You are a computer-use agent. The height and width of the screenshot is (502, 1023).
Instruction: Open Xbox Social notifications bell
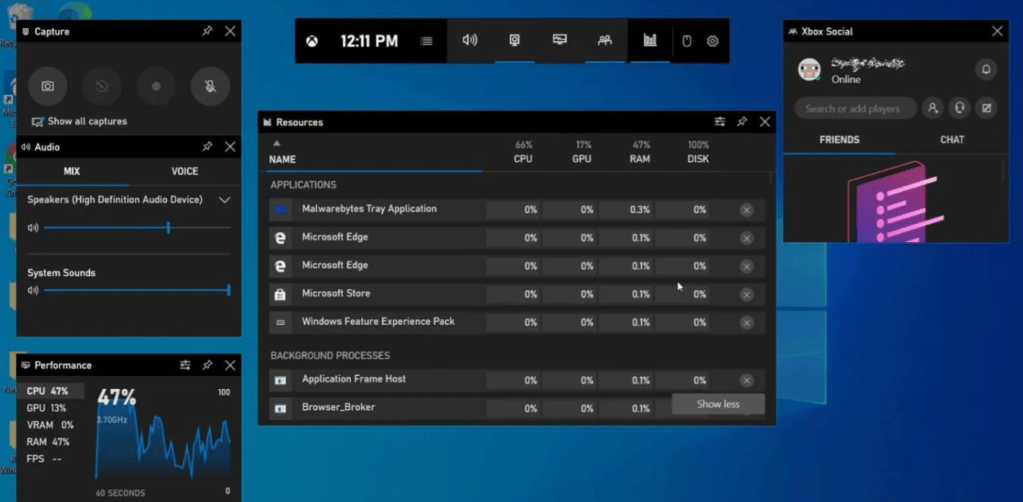[x=986, y=69]
